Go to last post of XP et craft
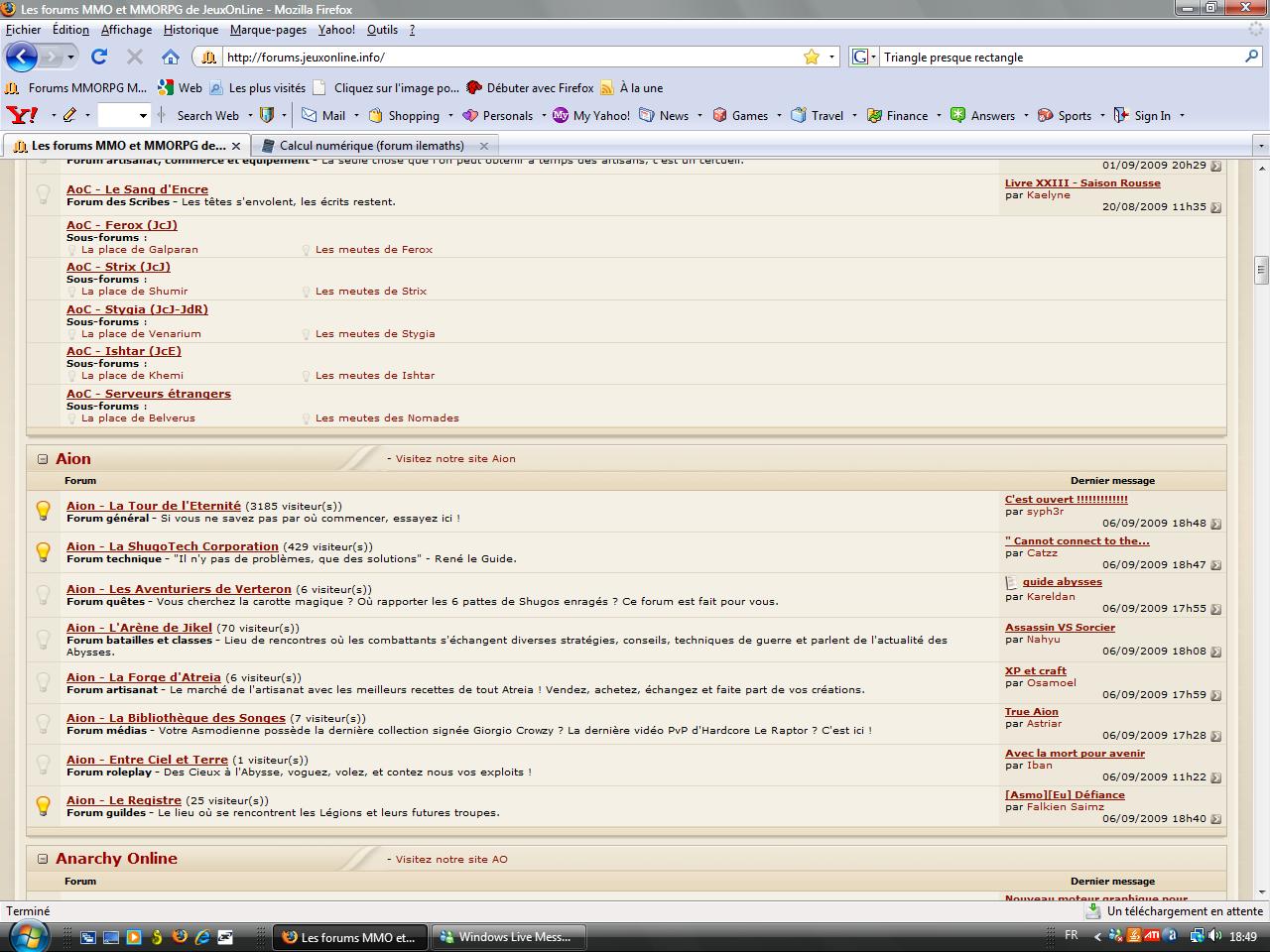The width and height of the screenshot is (1270, 952). (1215, 695)
